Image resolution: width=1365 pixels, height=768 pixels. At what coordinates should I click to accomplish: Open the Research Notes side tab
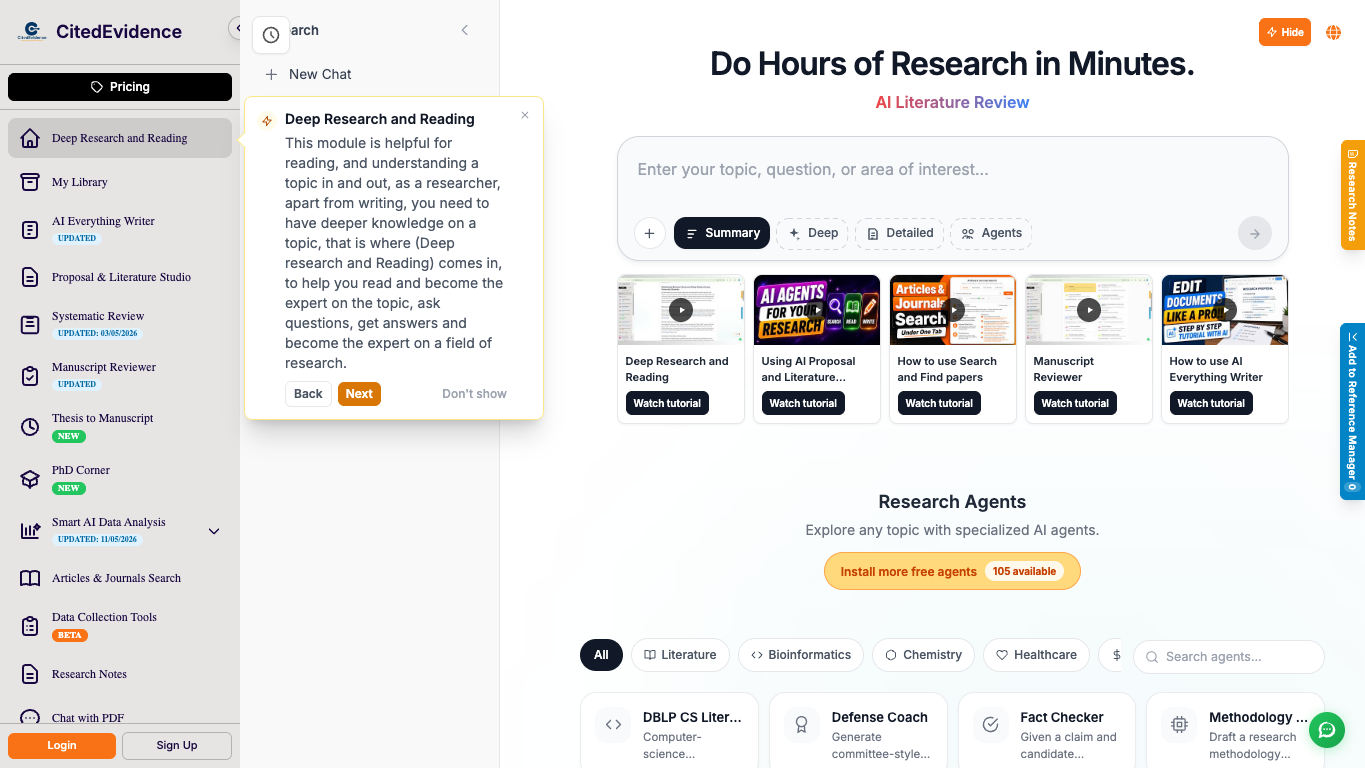(1353, 194)
